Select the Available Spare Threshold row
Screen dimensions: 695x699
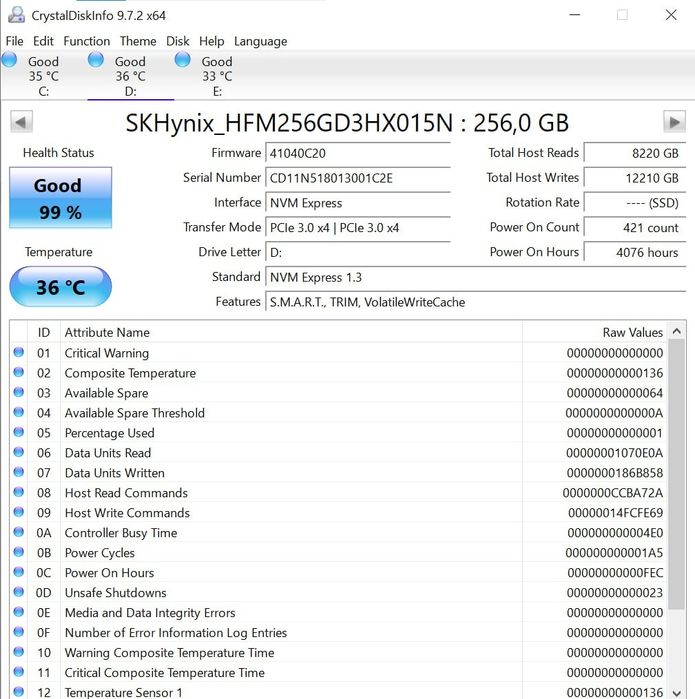tap(338, 413)
